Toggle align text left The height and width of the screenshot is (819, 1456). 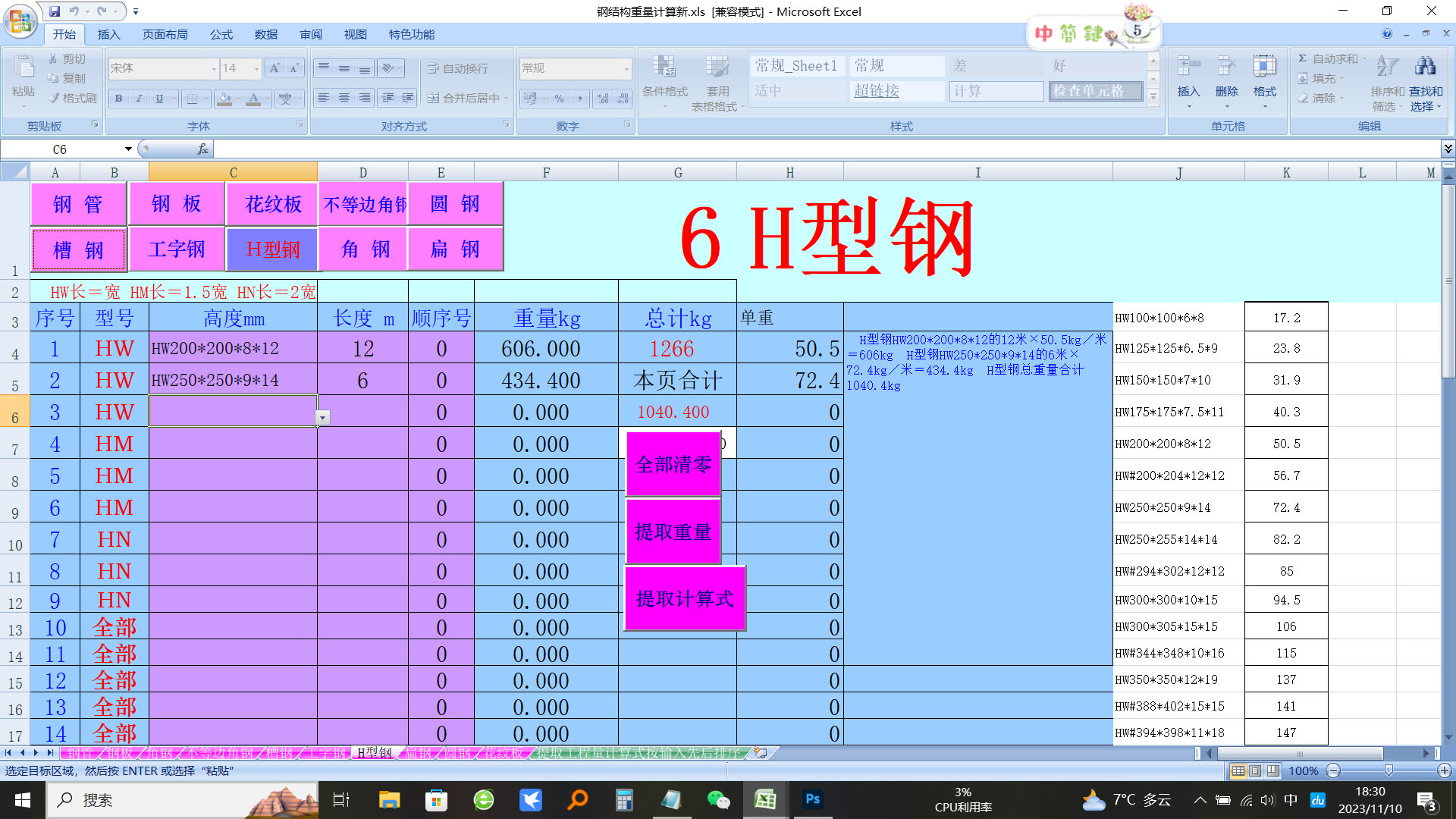324,98
